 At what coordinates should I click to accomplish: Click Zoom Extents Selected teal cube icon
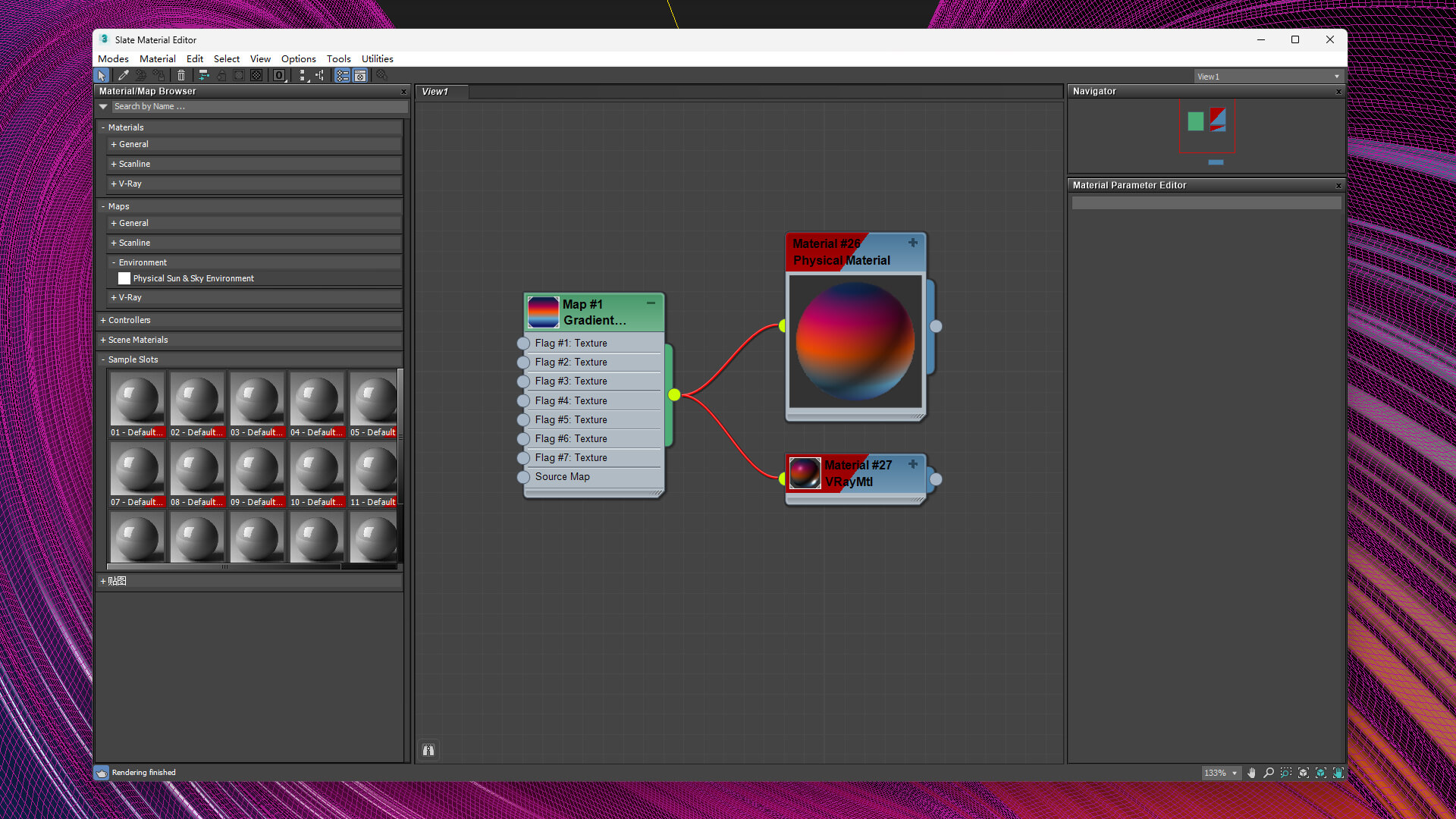pyautogui.click(x=1321, y=773)
